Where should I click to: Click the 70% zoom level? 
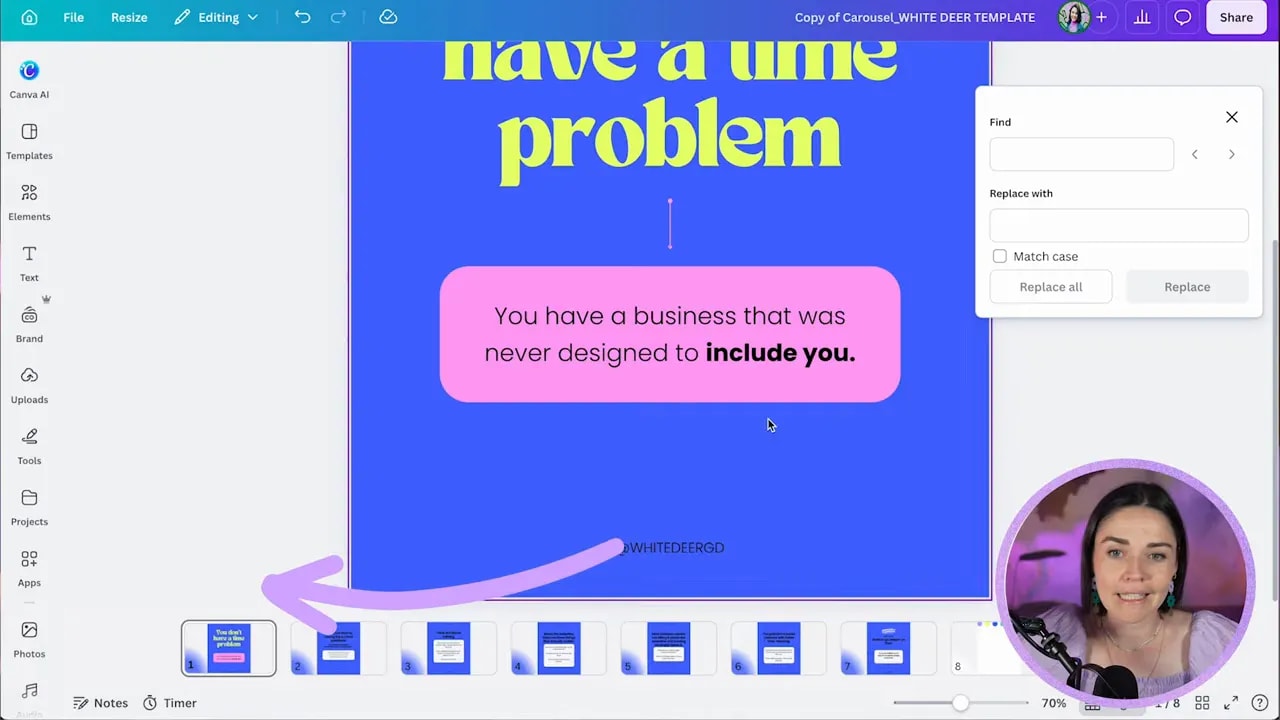1054,703
